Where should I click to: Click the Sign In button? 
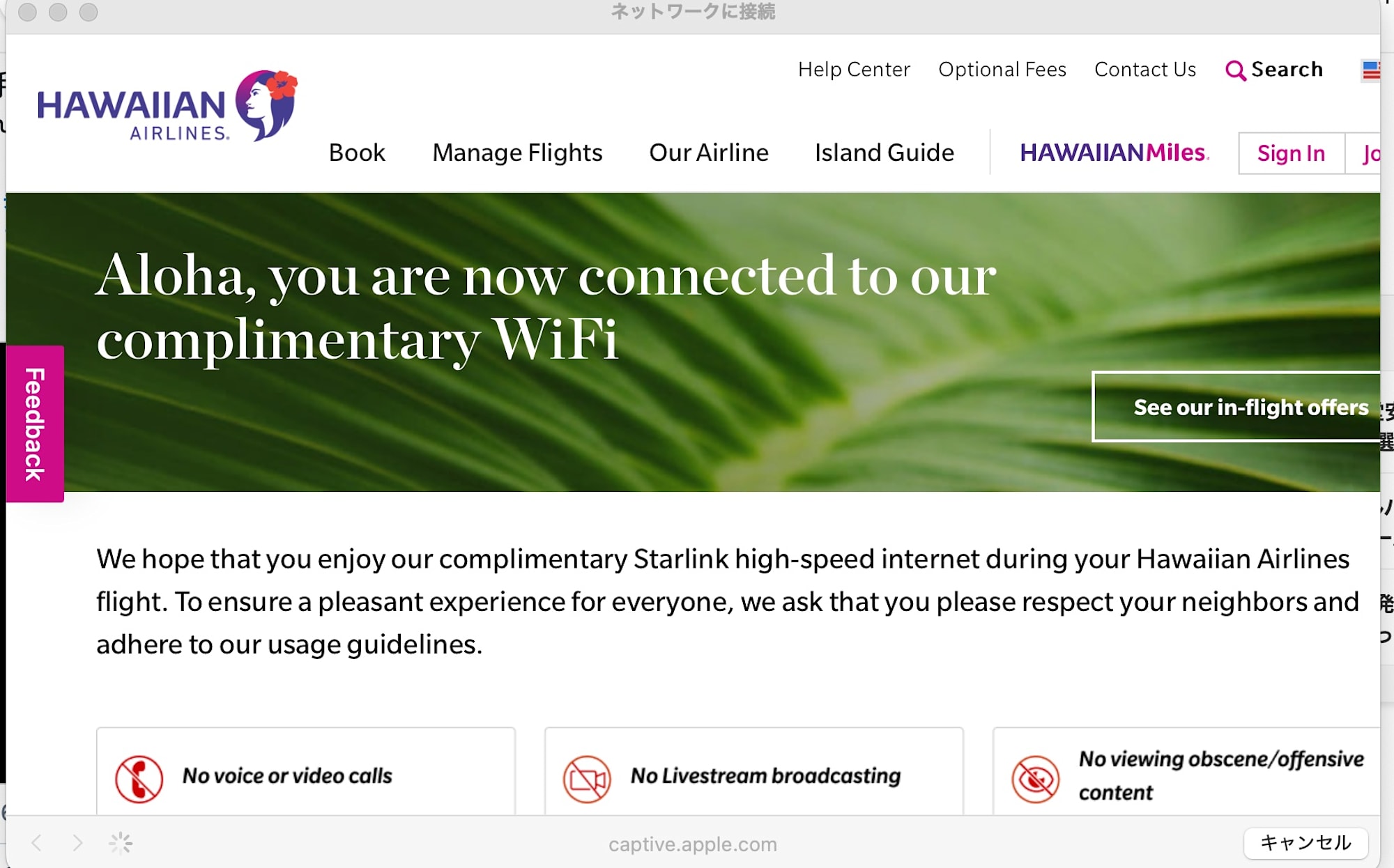tap(1291, 152)
